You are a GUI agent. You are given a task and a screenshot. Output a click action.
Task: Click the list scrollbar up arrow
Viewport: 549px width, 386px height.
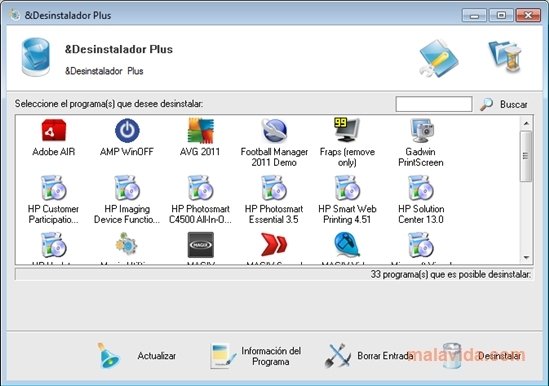[526, 123]
